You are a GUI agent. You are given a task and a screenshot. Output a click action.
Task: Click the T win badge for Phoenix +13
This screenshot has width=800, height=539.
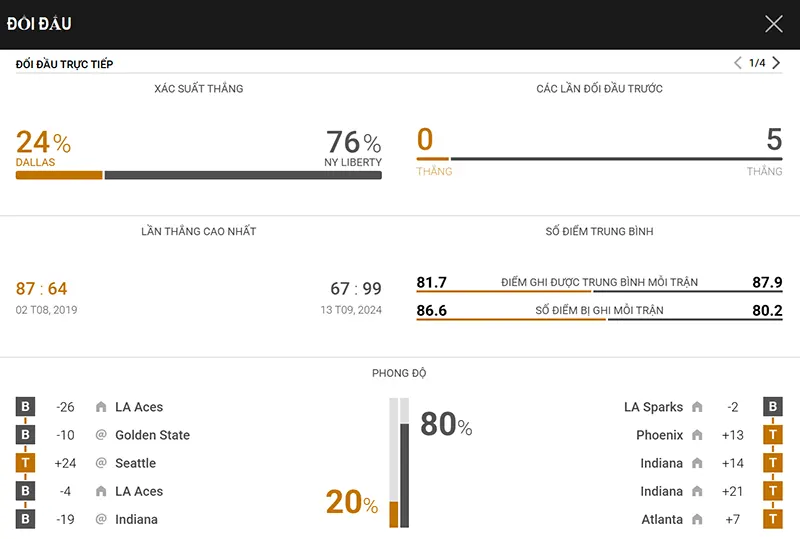tap(772, 435)
